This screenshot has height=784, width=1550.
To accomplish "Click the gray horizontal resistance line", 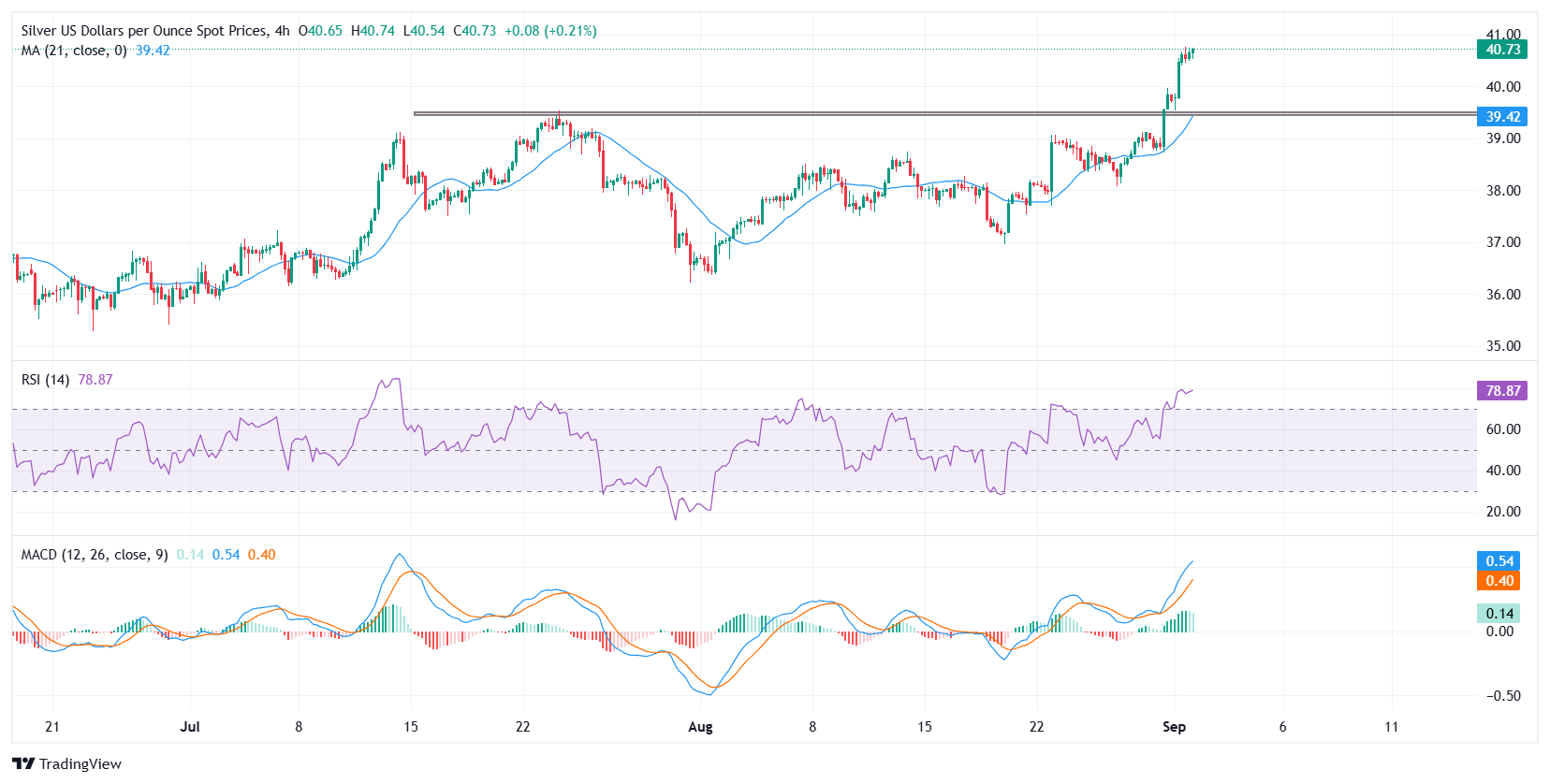I will click(842, 113).
